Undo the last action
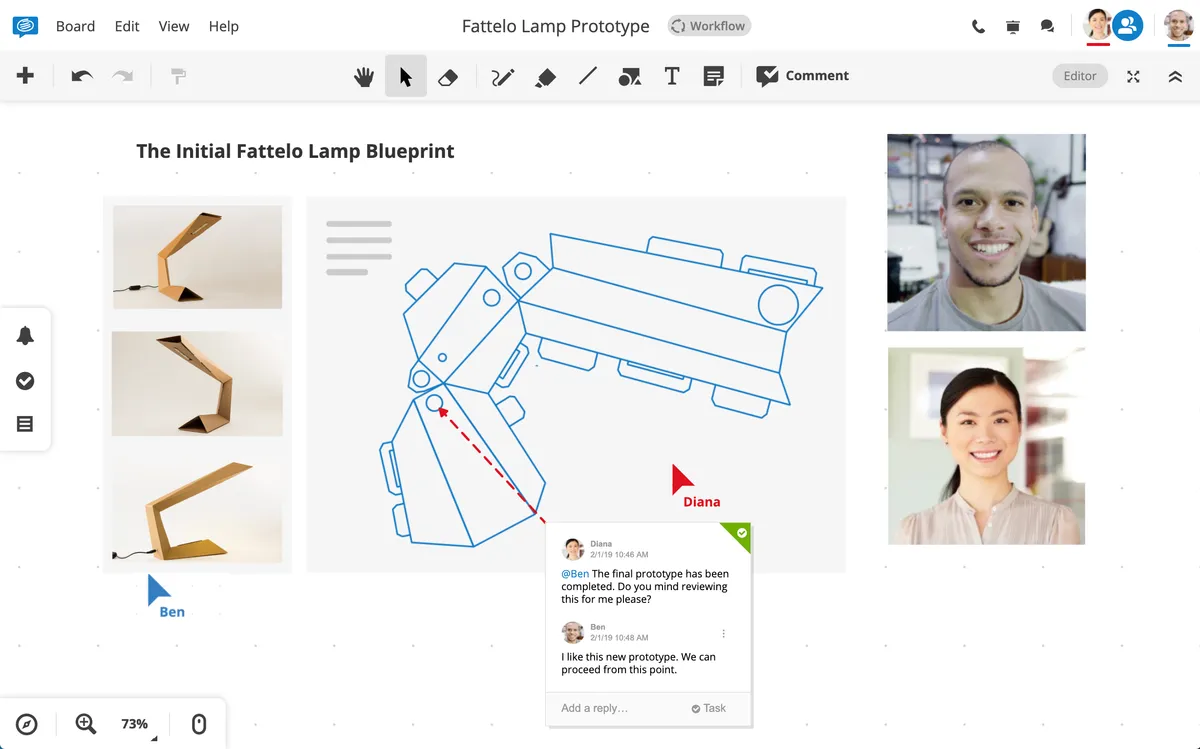 tap(82, 76)
